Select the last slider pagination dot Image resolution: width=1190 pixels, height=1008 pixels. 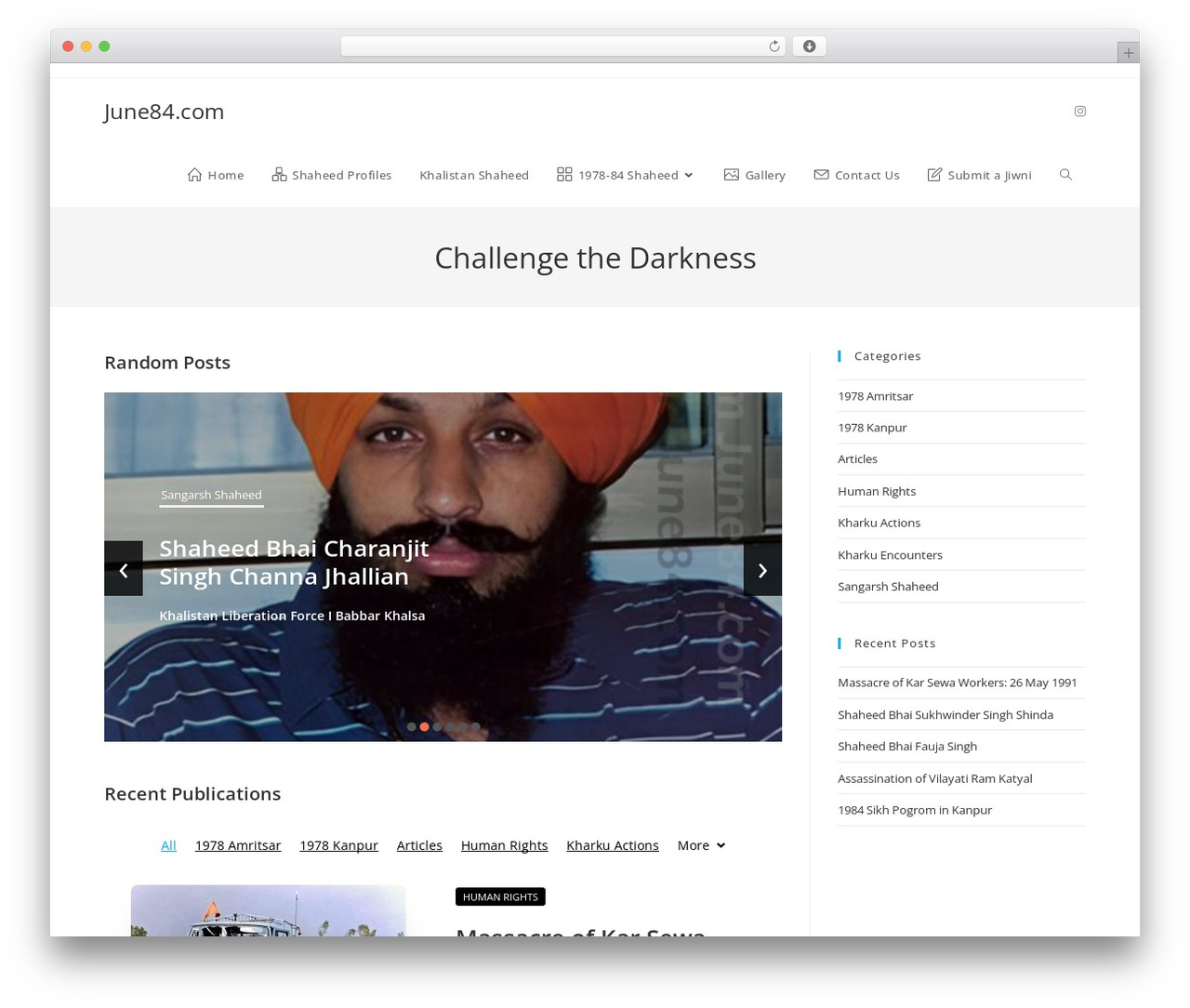tap(475, 727)
